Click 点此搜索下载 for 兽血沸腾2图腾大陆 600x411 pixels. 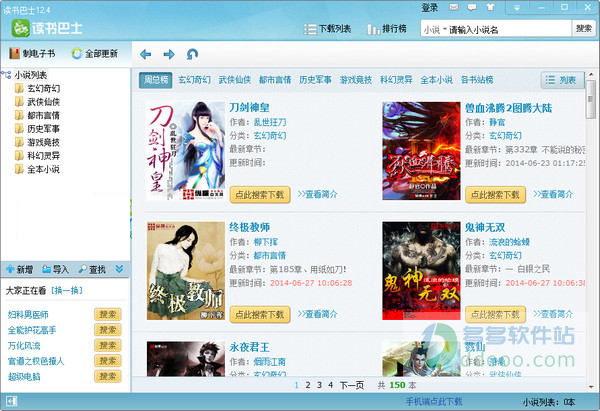point(496,195)
